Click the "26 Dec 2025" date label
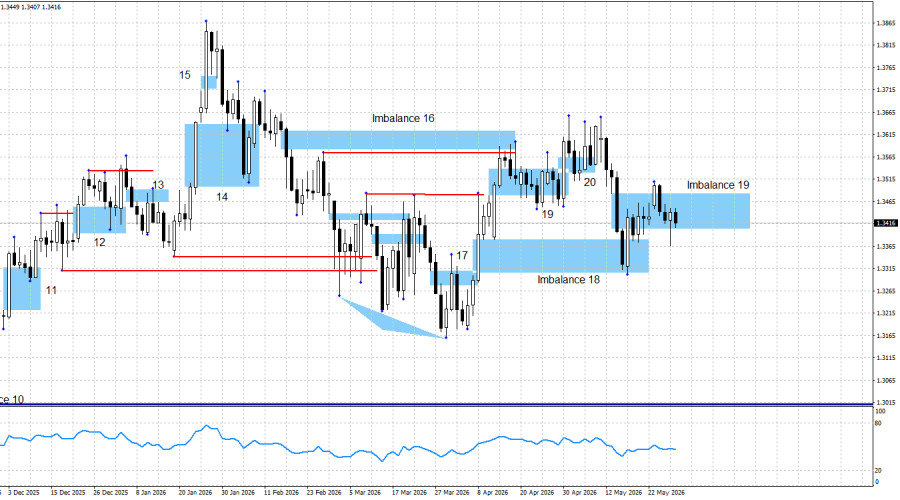The height and width of the screenshot is (500, 900). [x=110, y=493]
